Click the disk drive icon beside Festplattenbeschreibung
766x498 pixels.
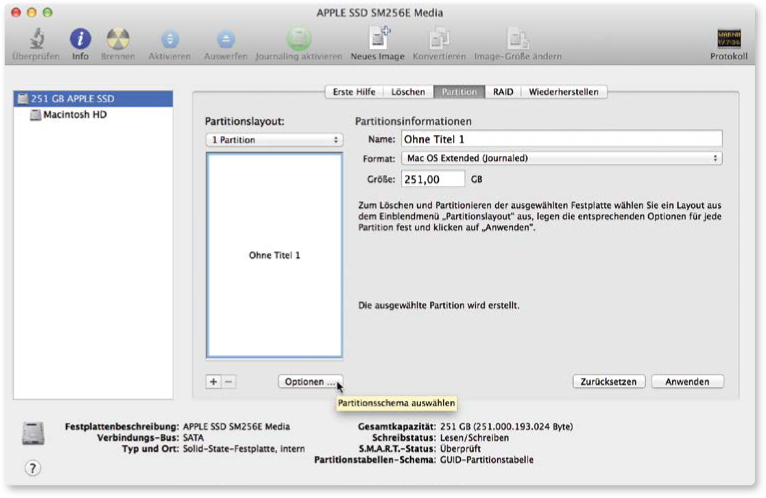(x=33, y=433)
